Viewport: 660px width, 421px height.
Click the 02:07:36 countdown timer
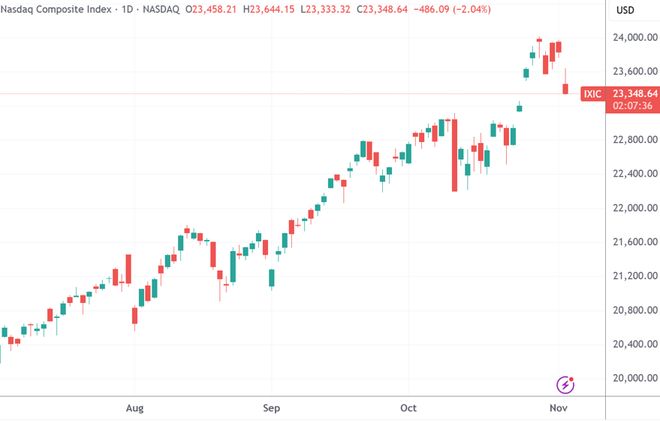click(636, 106)
